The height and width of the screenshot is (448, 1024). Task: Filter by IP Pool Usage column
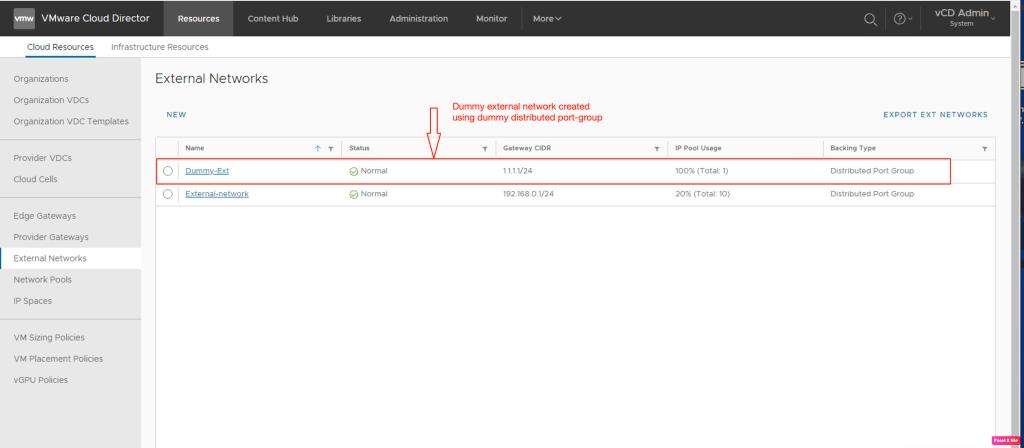point(809,148)
